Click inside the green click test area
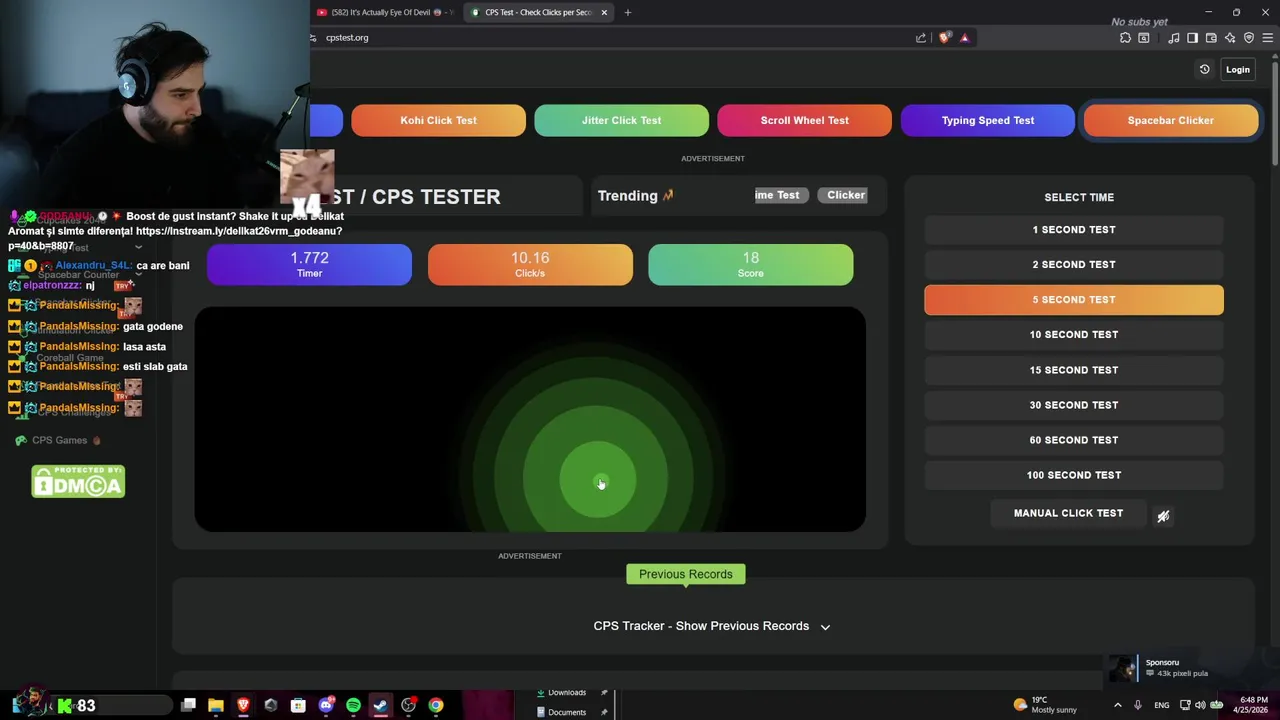The height and width of the screenshot is (720, 1280). (x=530, y=419)
